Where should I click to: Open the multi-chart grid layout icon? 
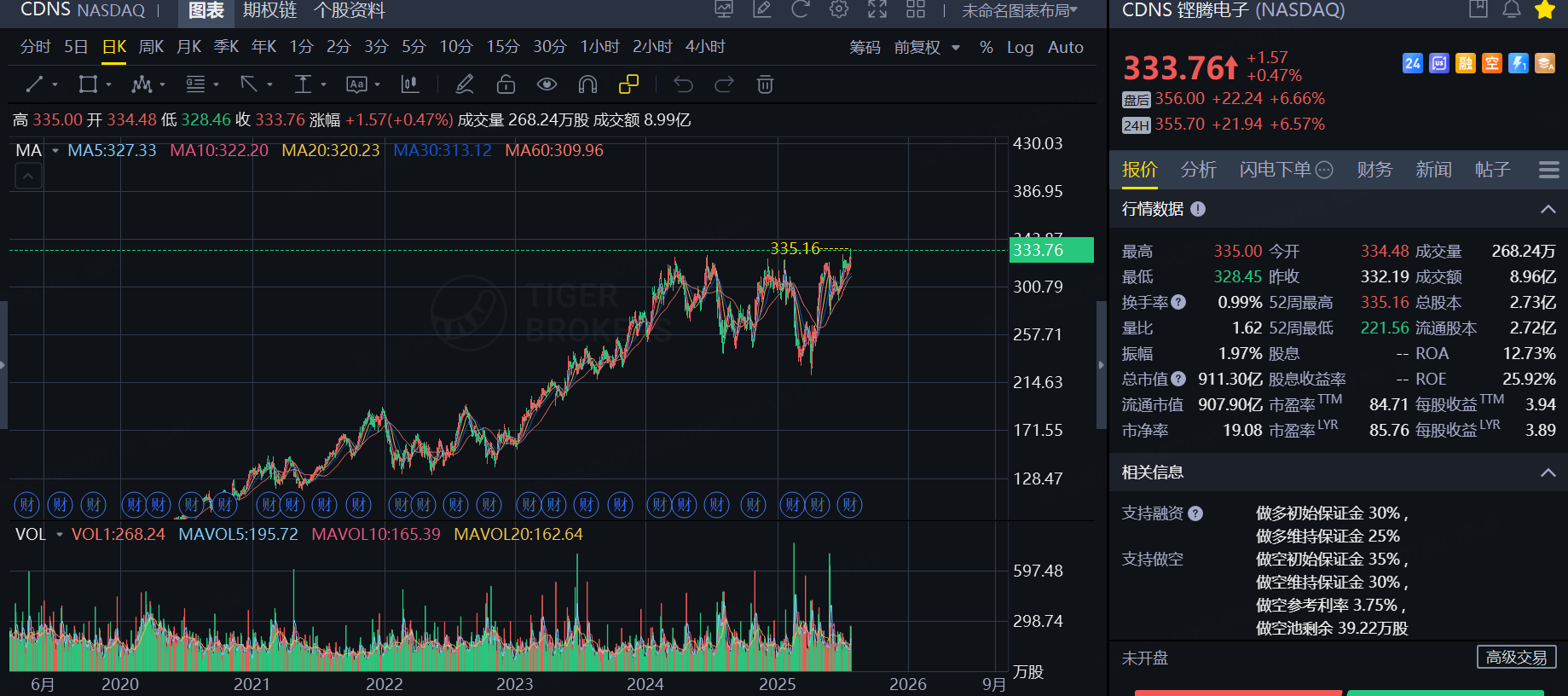click(916, 9)
